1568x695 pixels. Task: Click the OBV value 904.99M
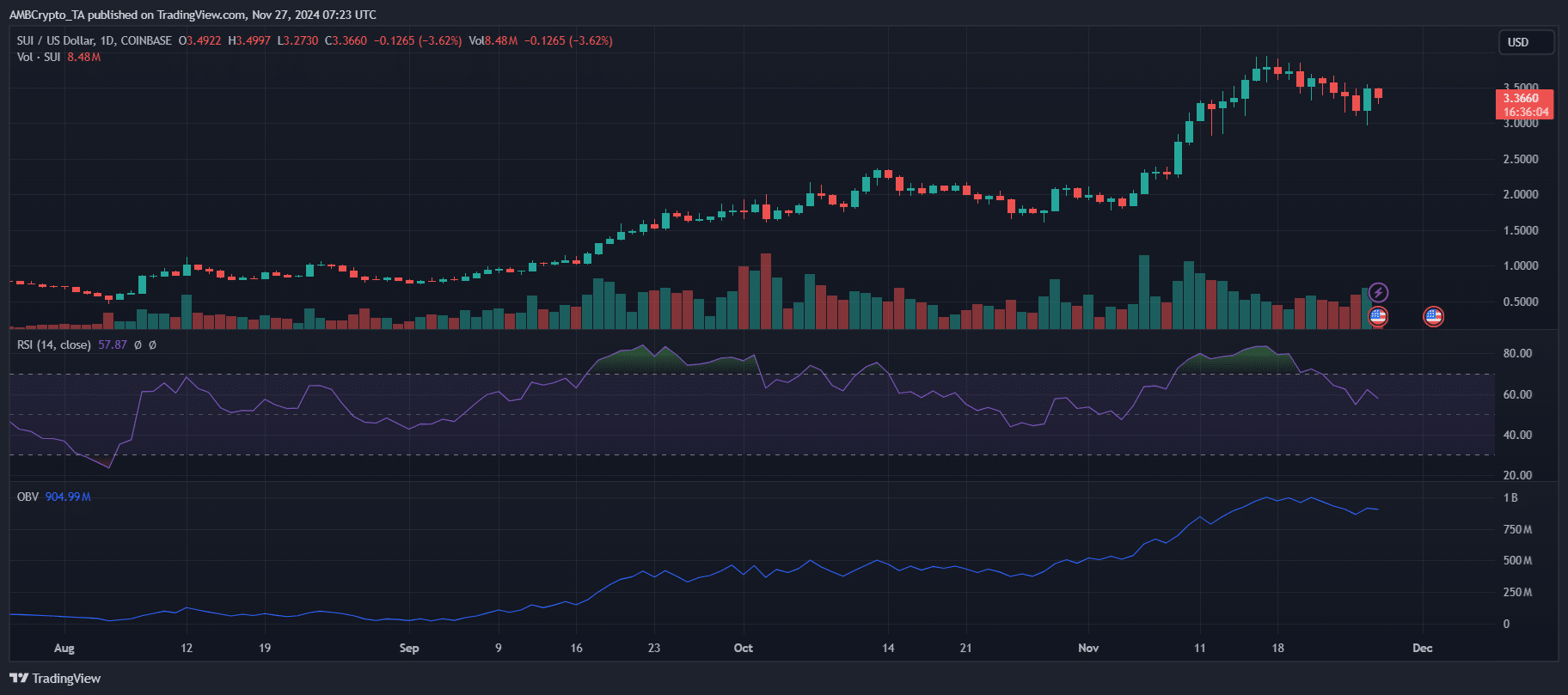tap(68, 497)
